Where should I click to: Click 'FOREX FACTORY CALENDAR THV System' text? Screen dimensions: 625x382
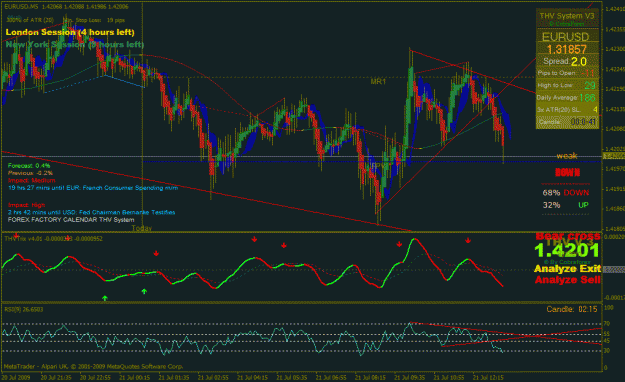[x=71, y=220]
